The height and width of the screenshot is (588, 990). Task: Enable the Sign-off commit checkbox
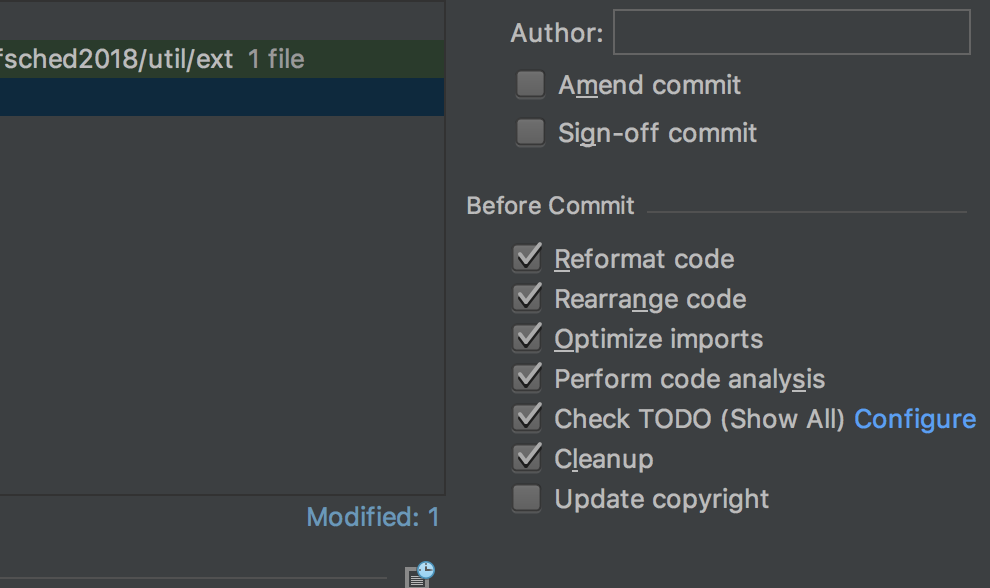tap(529, 132)
